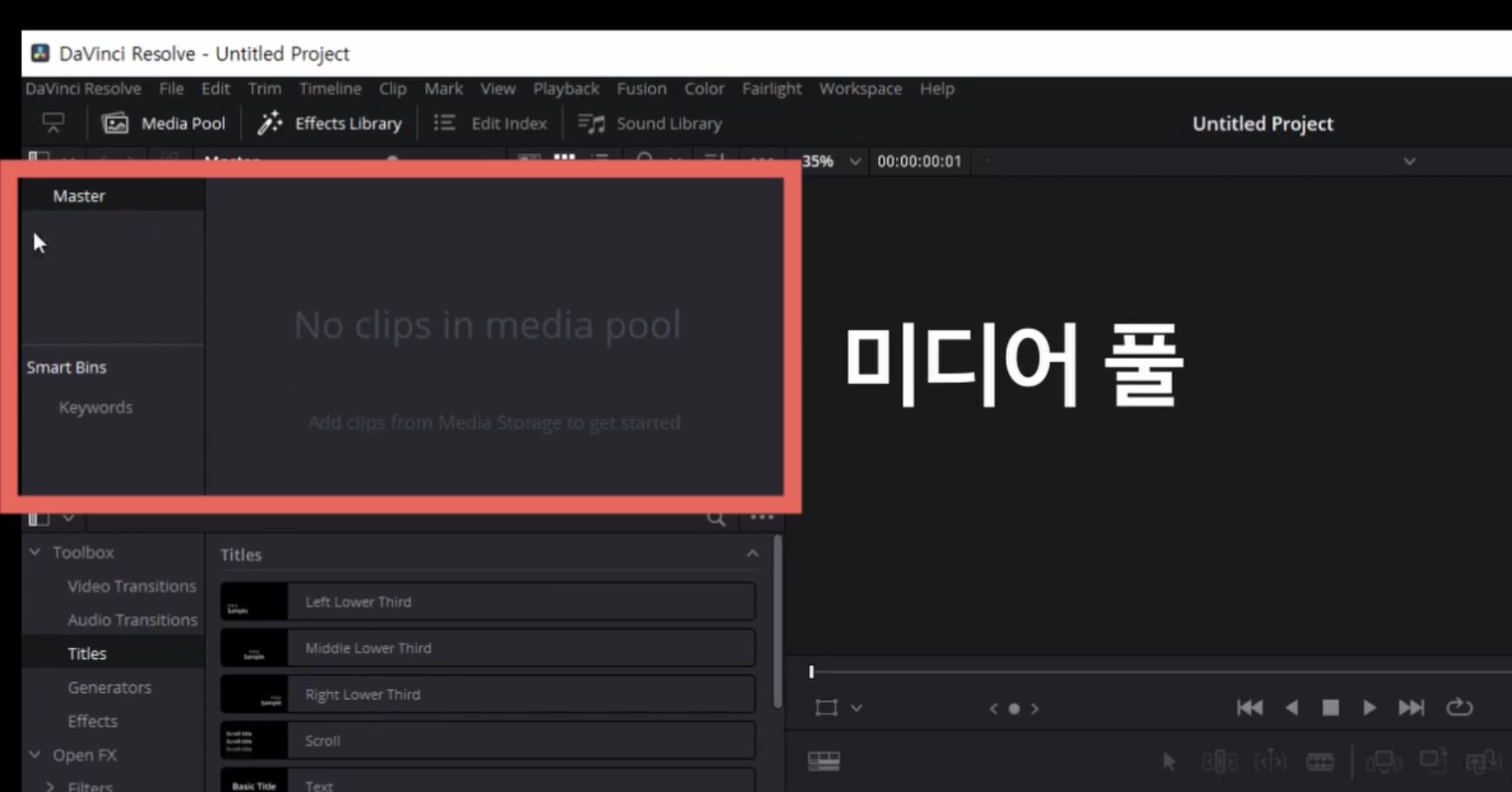Select Titles in the Toolbox
1512x792 pixels.
point(87,654)
